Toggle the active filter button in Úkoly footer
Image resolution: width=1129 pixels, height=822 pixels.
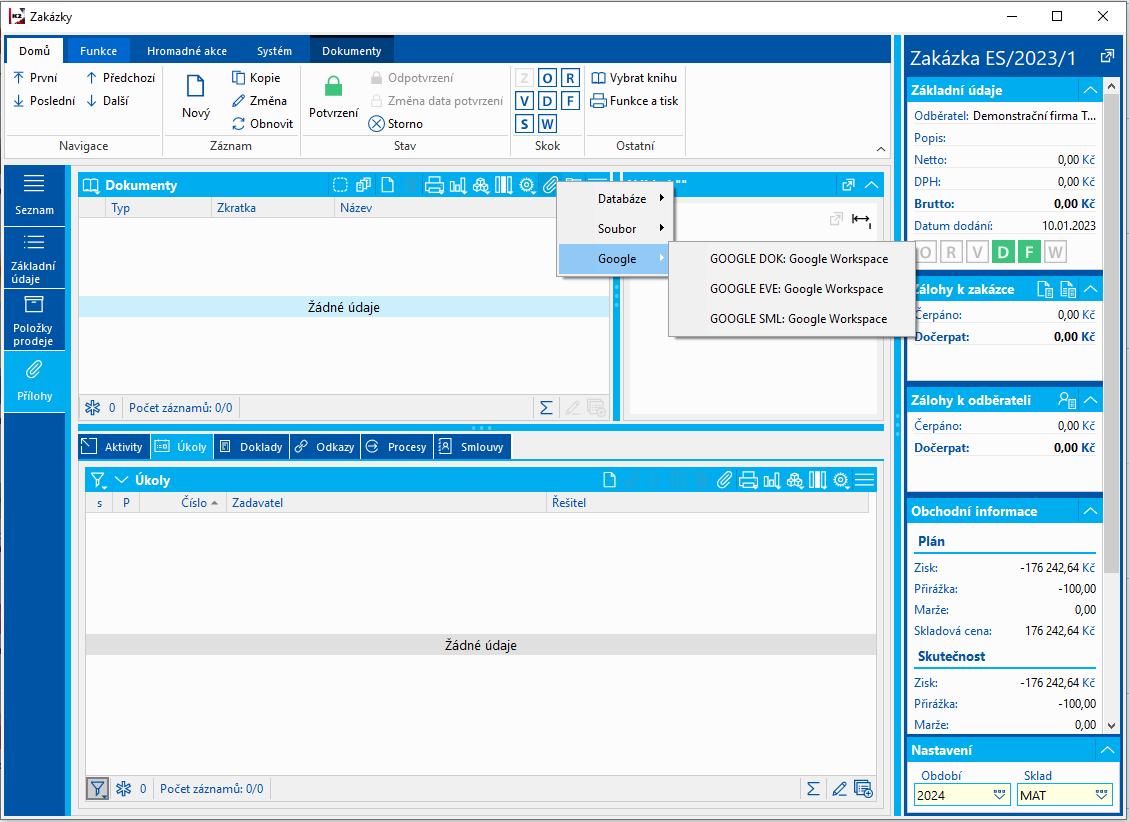[x=97, y=789]
